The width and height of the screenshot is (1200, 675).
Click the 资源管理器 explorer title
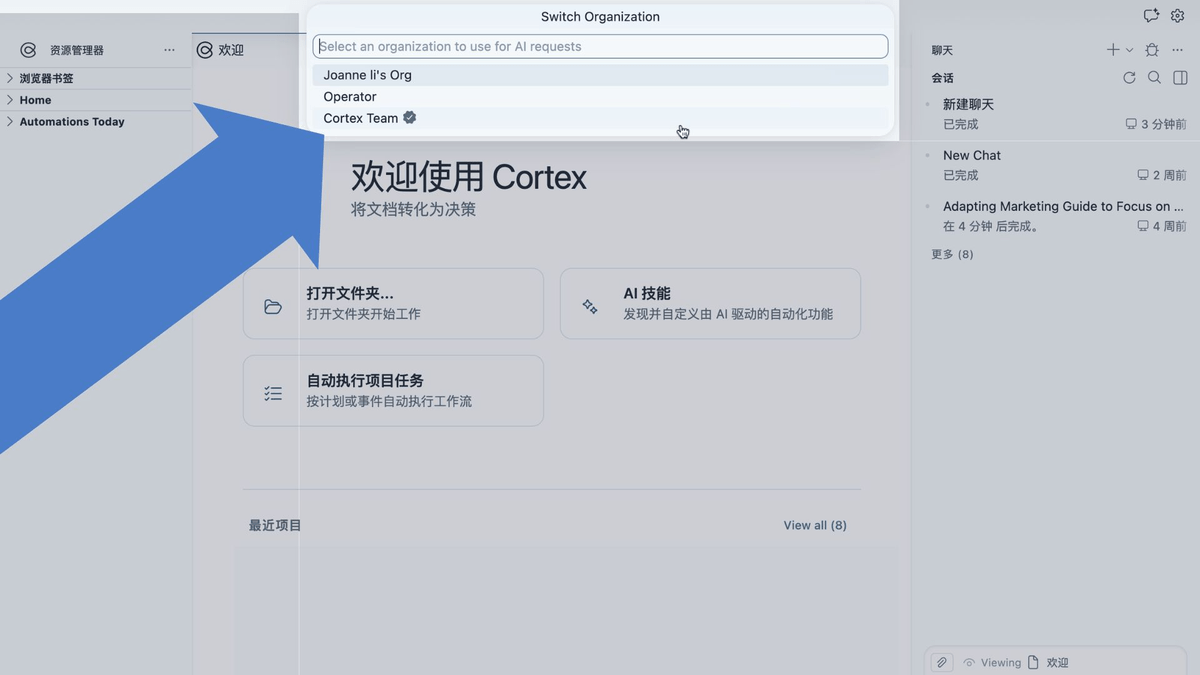pos(77,50)
